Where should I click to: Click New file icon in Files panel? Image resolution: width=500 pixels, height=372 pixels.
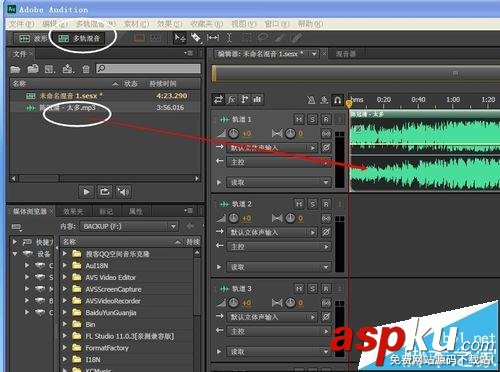50,69
